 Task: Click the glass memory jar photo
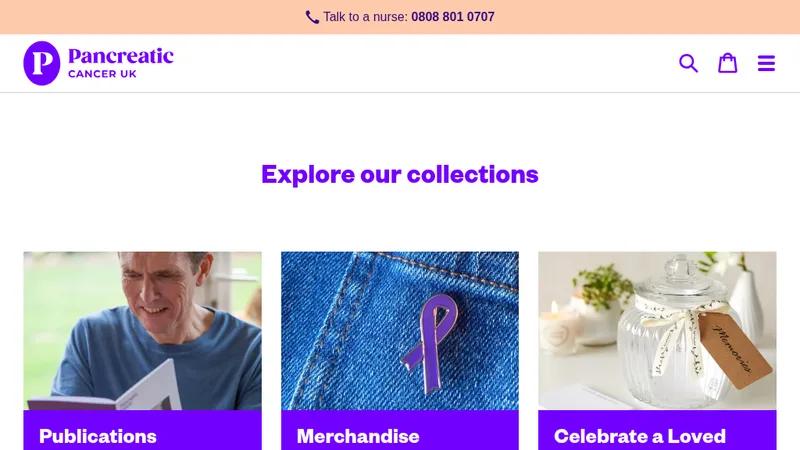point(657,331)
